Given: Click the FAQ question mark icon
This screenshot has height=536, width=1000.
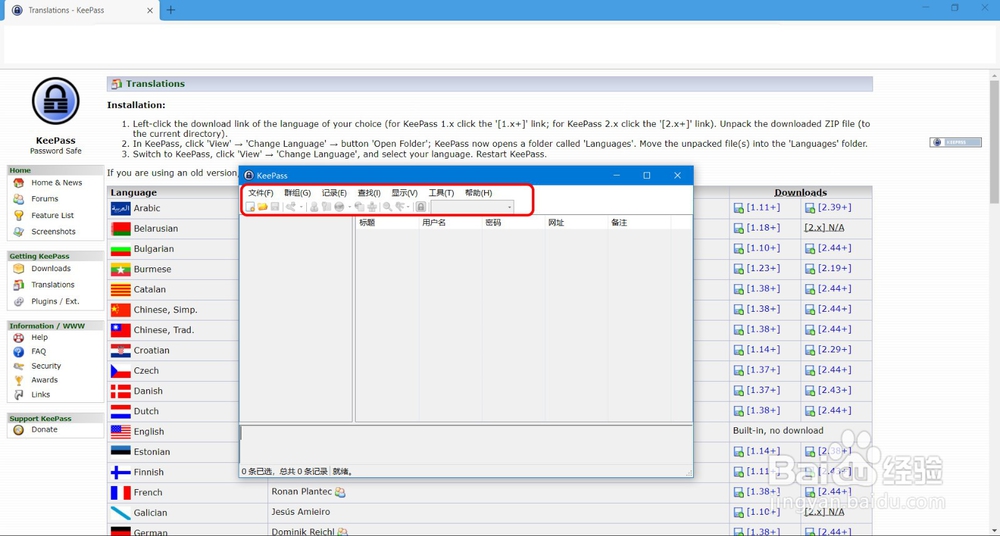Looking at the screenshot, I should (18, 352).
